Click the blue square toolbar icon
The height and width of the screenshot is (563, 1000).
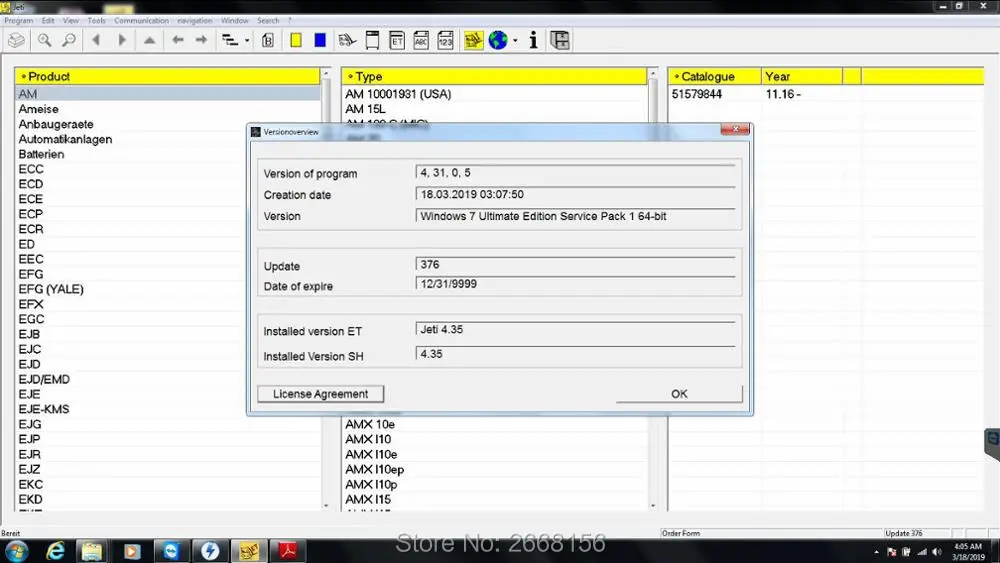click(320, 40)
